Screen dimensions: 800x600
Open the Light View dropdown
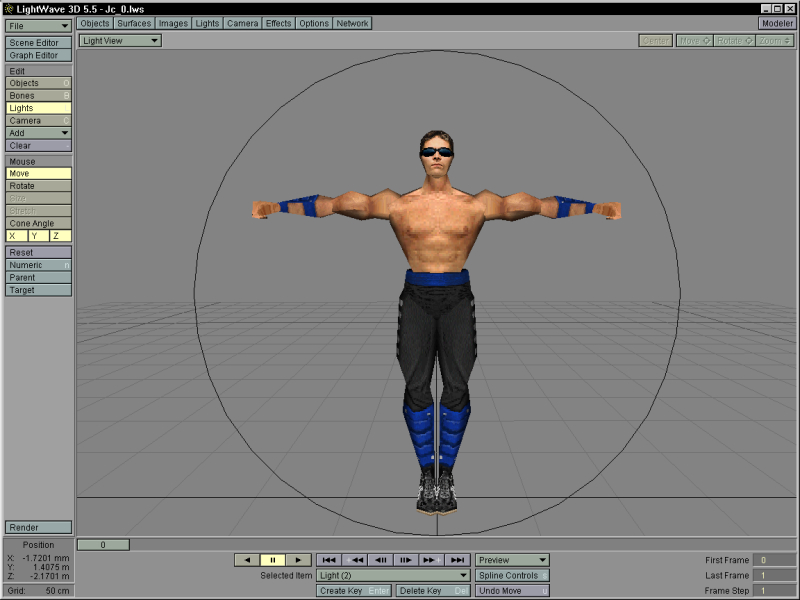[120, 41]
